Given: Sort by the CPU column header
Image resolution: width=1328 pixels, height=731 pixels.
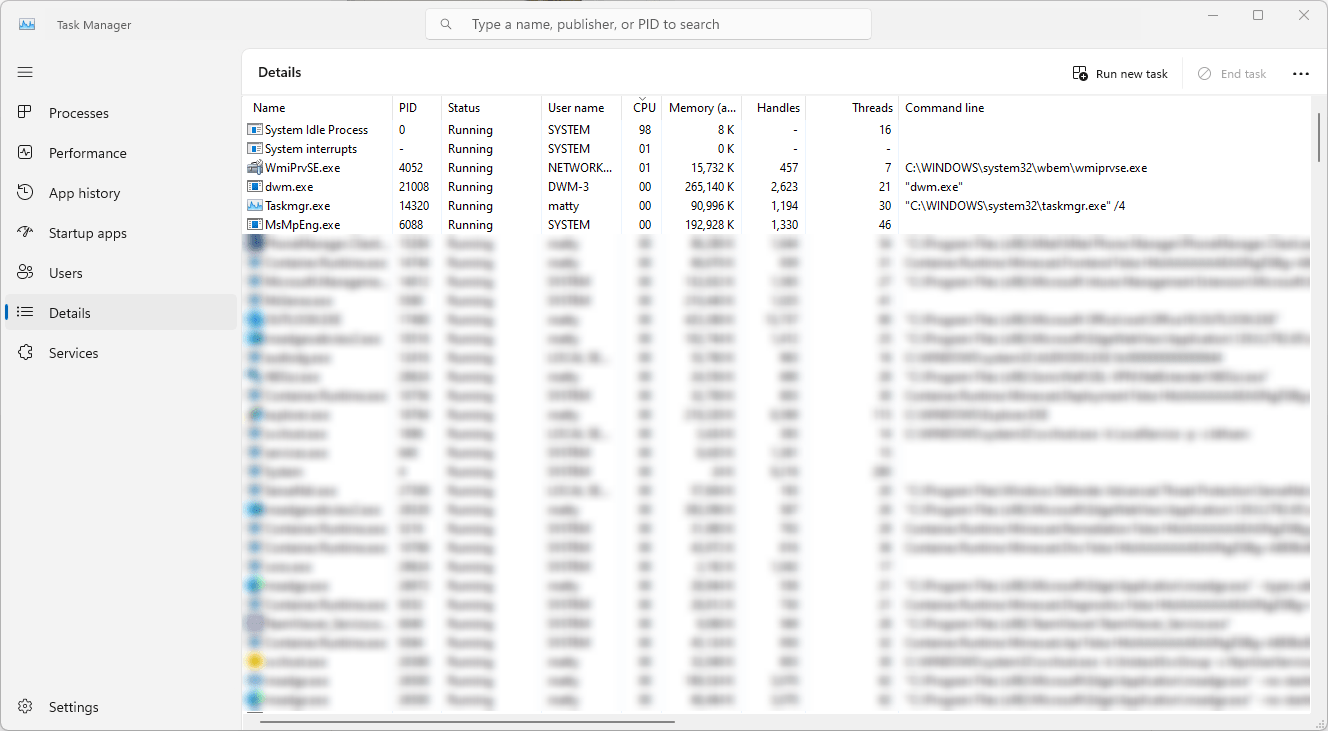Looking at the screenshot, I should point(642,108).
